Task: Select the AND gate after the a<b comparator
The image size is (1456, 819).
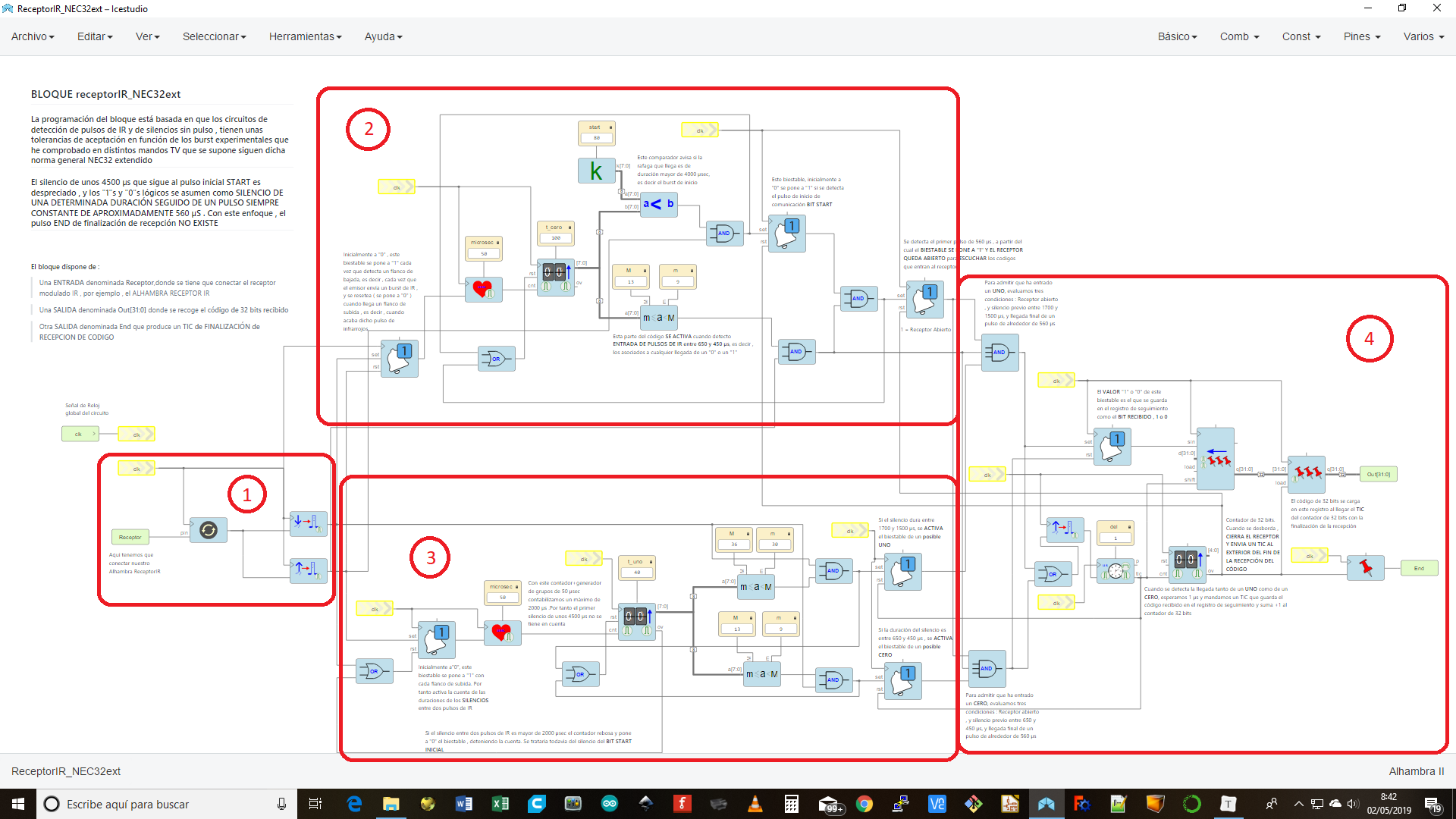Action: click(x=724, y=233)
